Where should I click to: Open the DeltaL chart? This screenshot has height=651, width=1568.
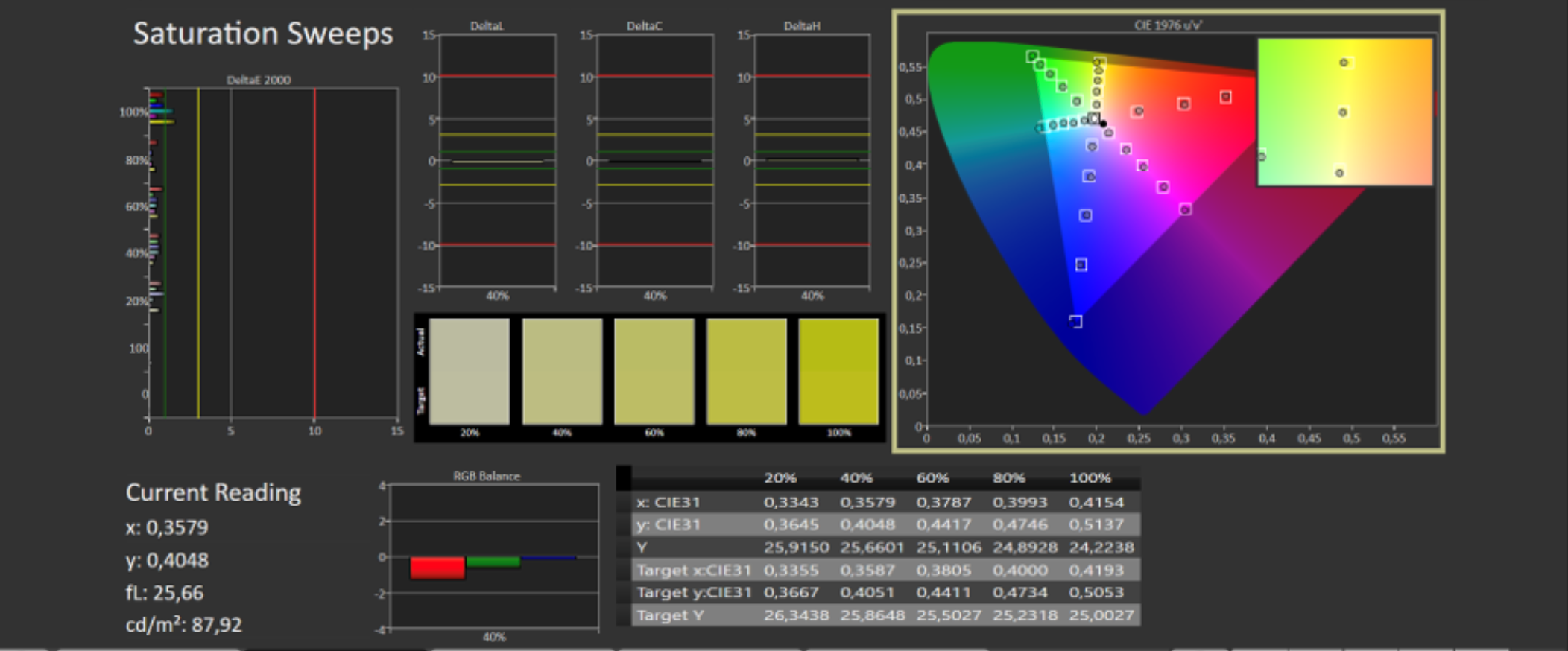tap(497, 160)
